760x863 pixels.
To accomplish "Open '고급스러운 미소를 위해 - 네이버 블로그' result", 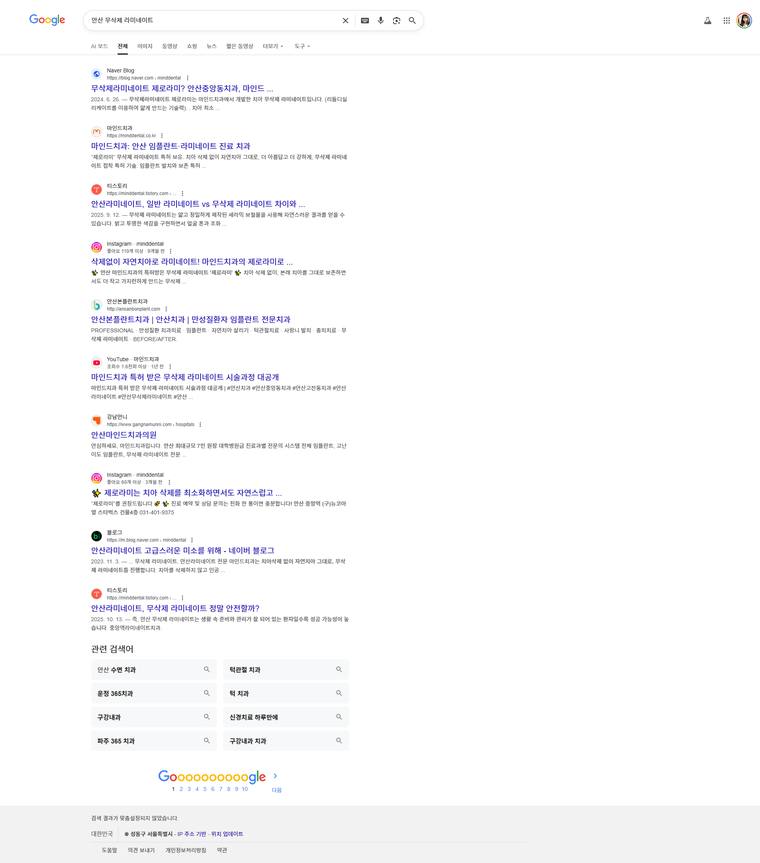I will [182, 550].
